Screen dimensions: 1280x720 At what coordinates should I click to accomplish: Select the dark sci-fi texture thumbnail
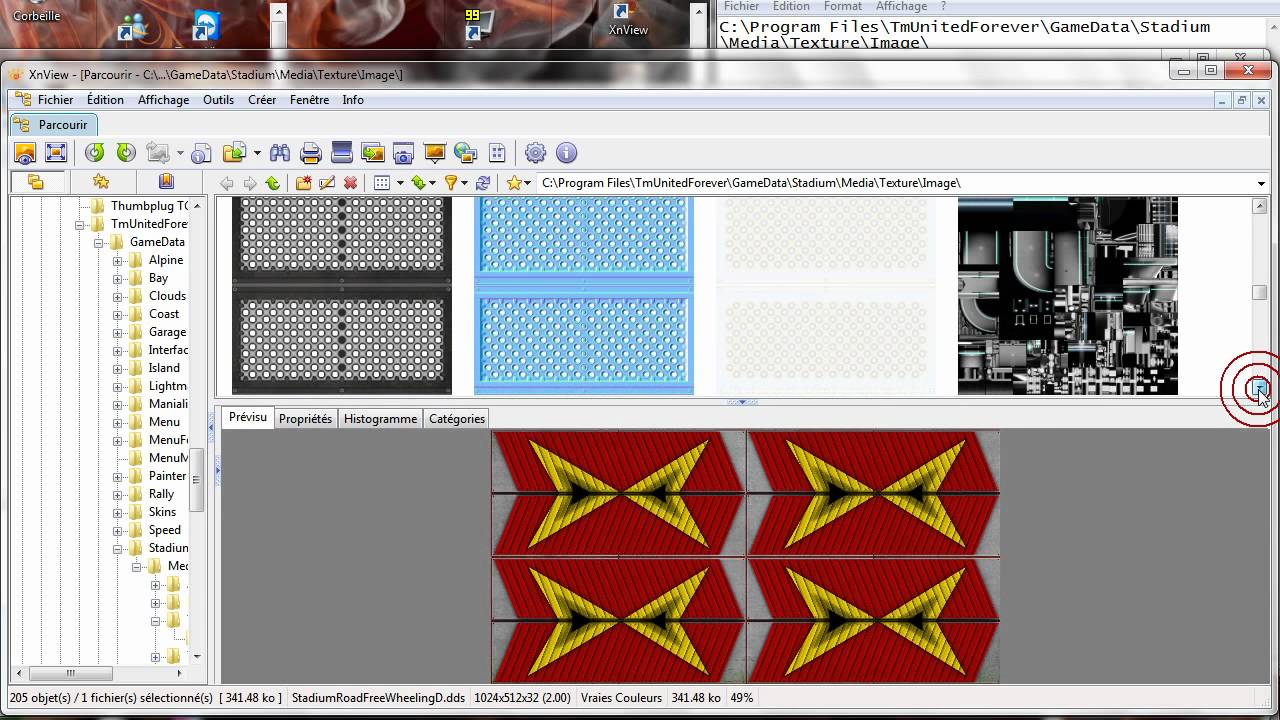tap(1068, 296)
